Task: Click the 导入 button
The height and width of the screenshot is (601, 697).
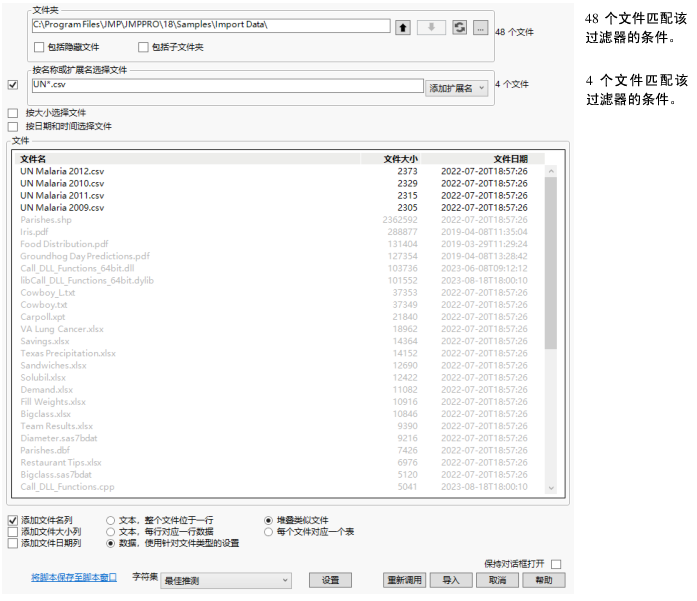Action: (451, 580)
